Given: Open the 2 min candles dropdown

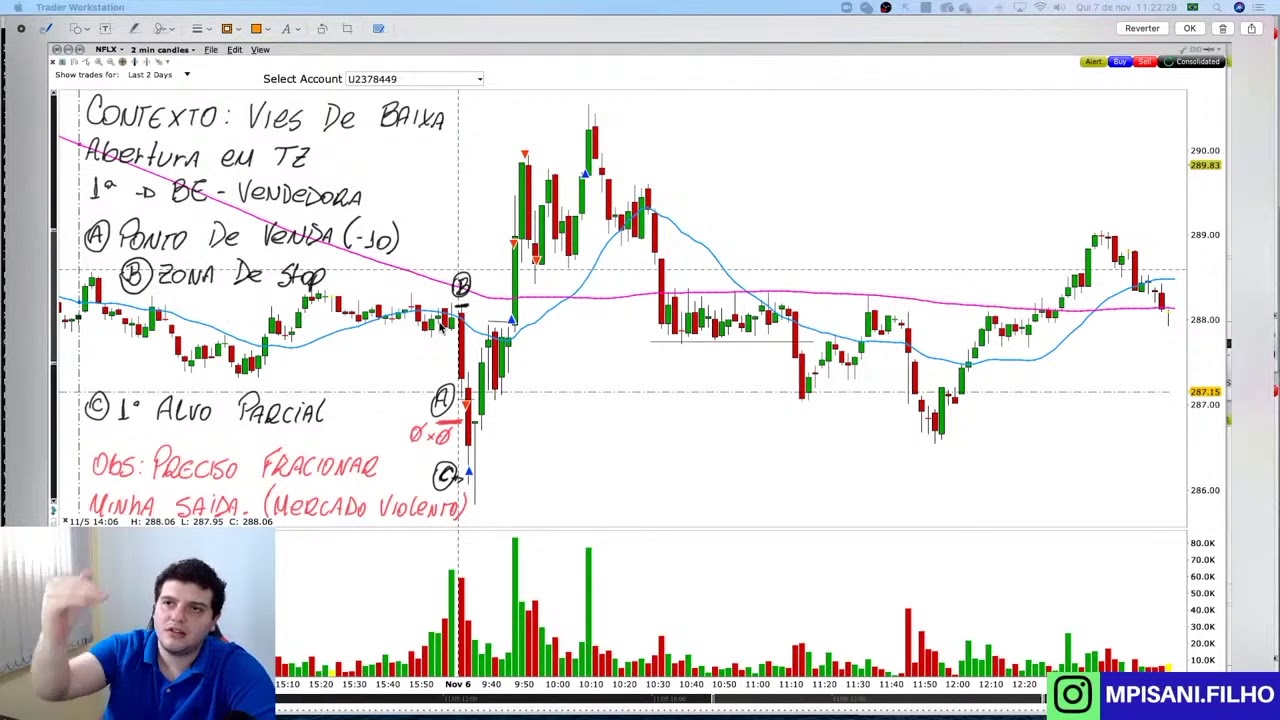Looking at the screenshot, I should (162, 50).
